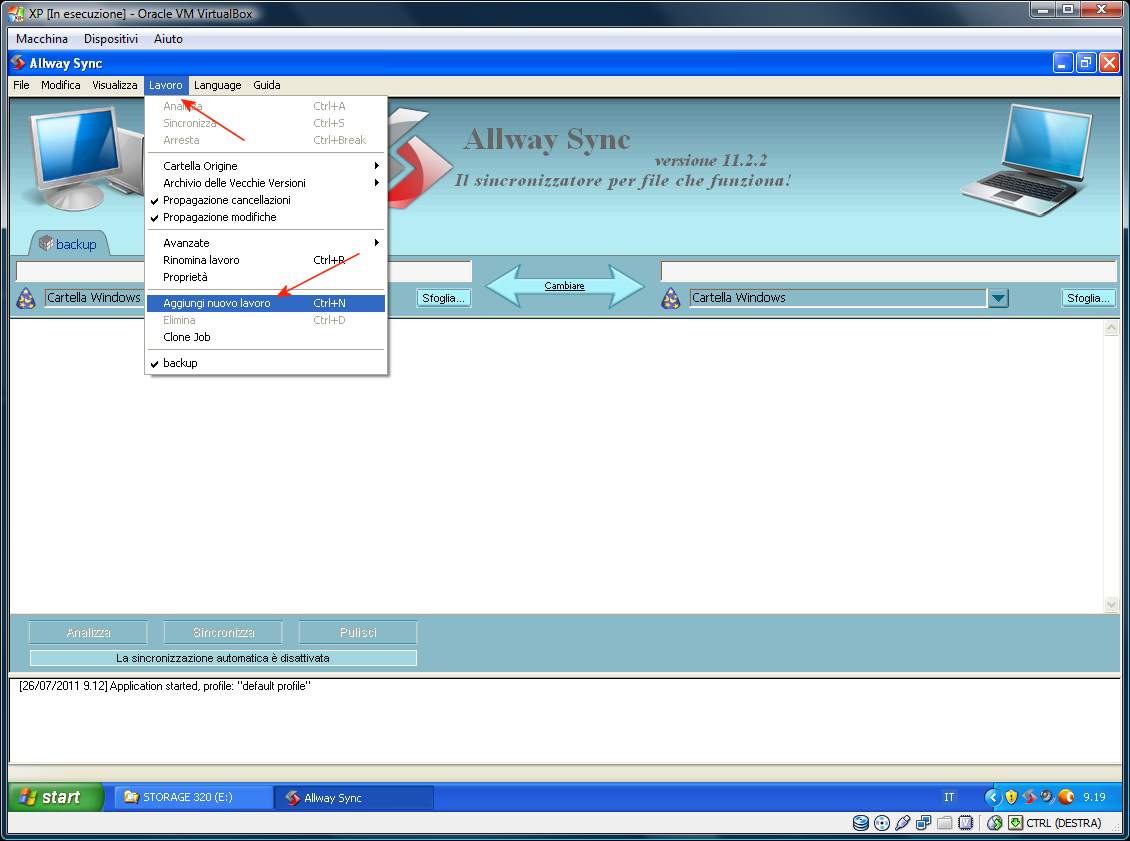Viewport: 1130px width, 841px height.
Task: Click the left-side Sfoglia... button
Action: [443, 298]
